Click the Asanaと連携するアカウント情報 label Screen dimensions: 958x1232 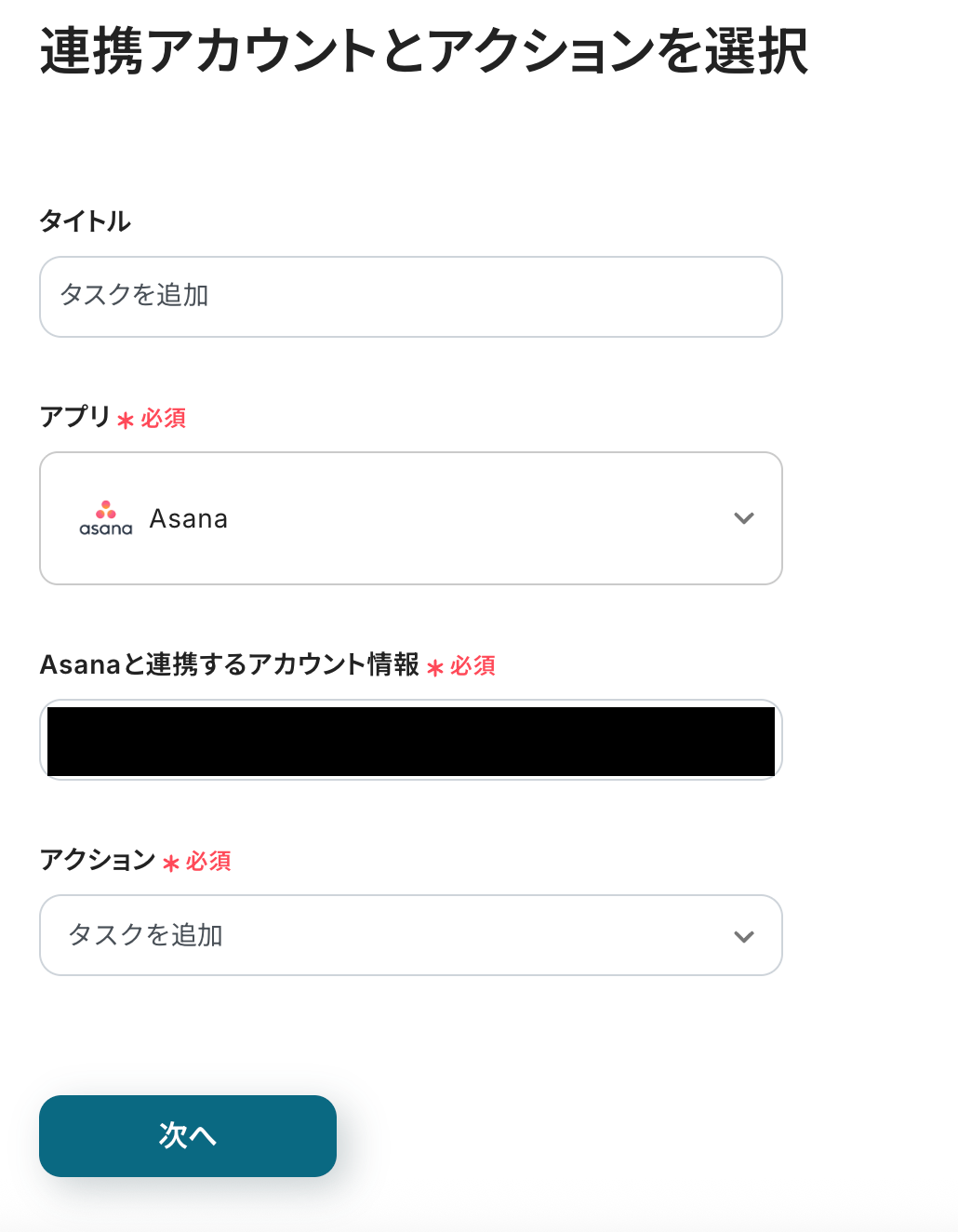tap(230, 664)
